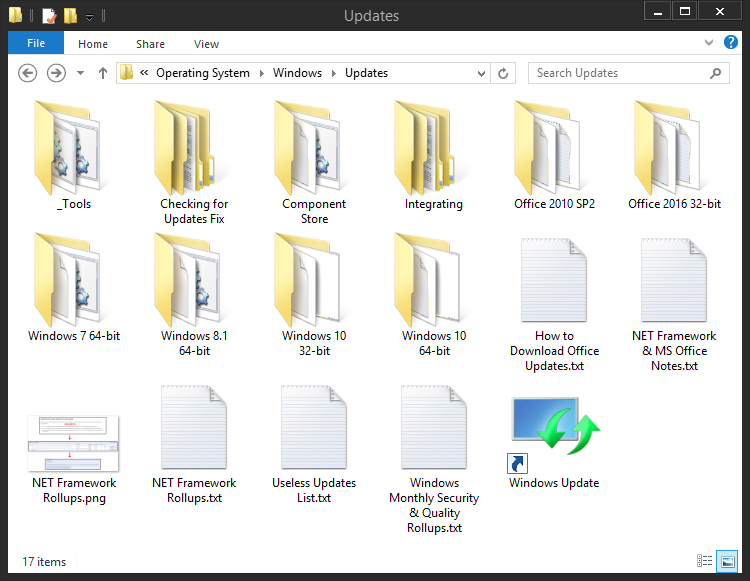750x581 pixels.
Task: Open the Home ribbon tab
Action: 93,44
